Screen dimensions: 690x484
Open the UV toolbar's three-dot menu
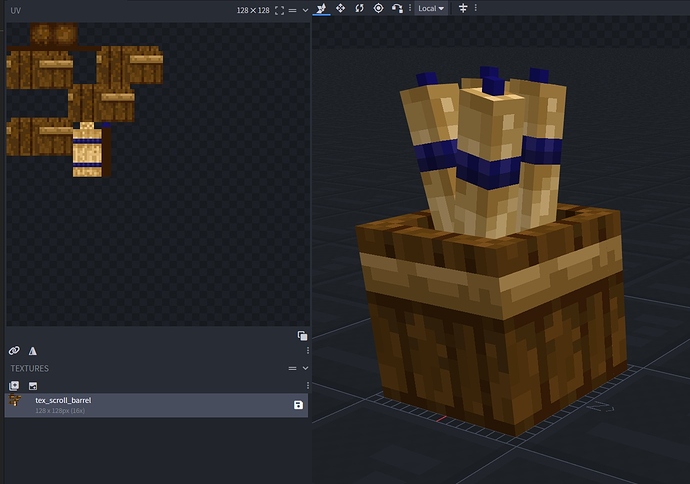point(308,350)
